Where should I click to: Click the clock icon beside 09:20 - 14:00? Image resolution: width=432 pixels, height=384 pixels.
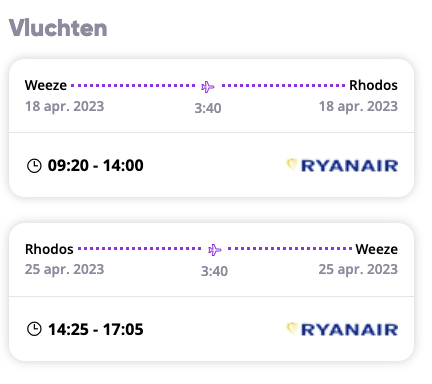tap(34, 166)
